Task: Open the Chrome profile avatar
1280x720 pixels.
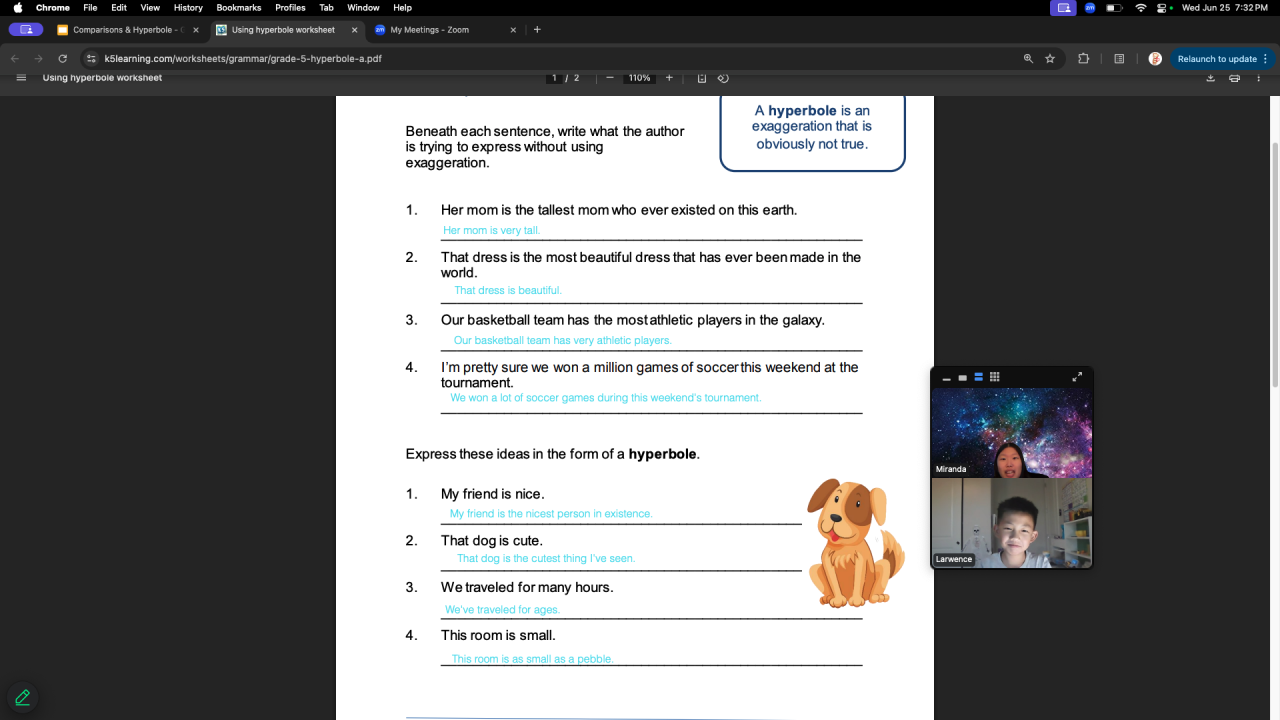Action: [1155, 59]
